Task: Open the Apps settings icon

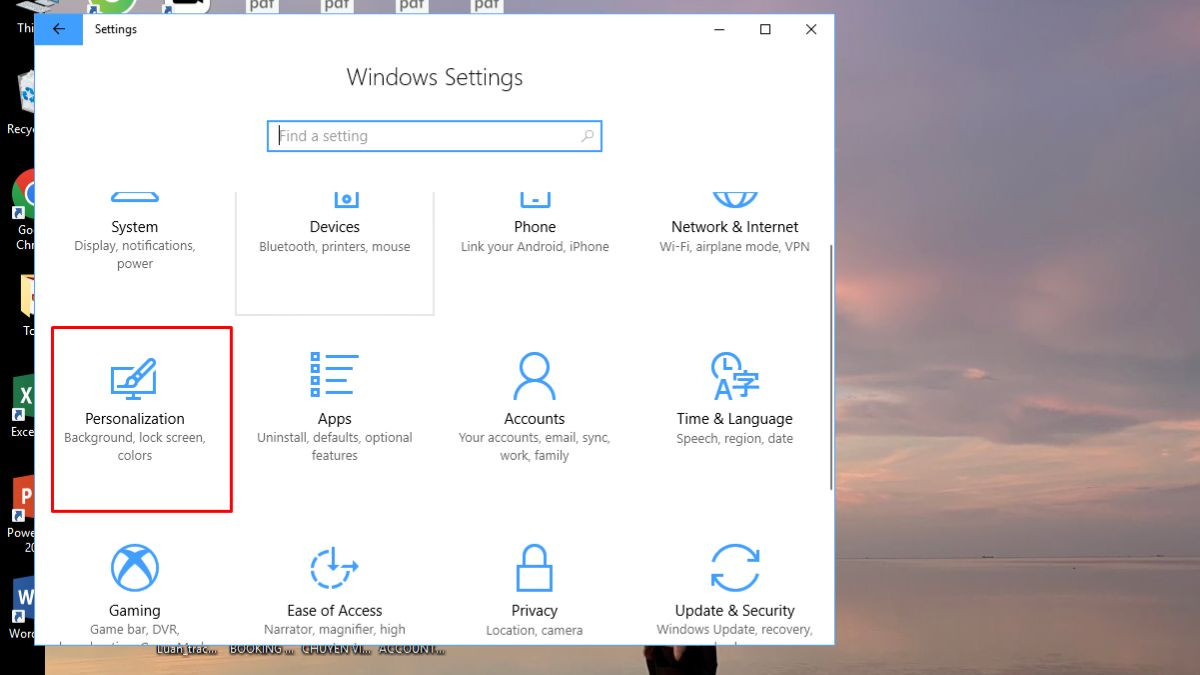Action: 334,375
